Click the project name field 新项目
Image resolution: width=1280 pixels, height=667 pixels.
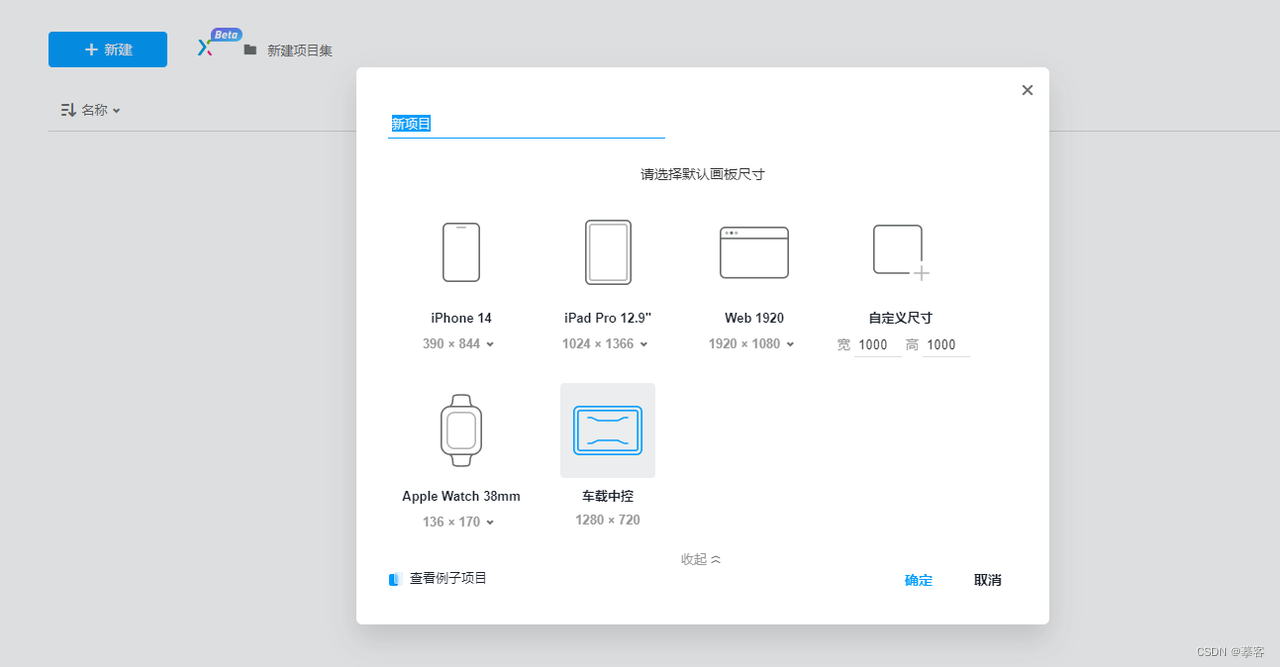coord(526,124)
